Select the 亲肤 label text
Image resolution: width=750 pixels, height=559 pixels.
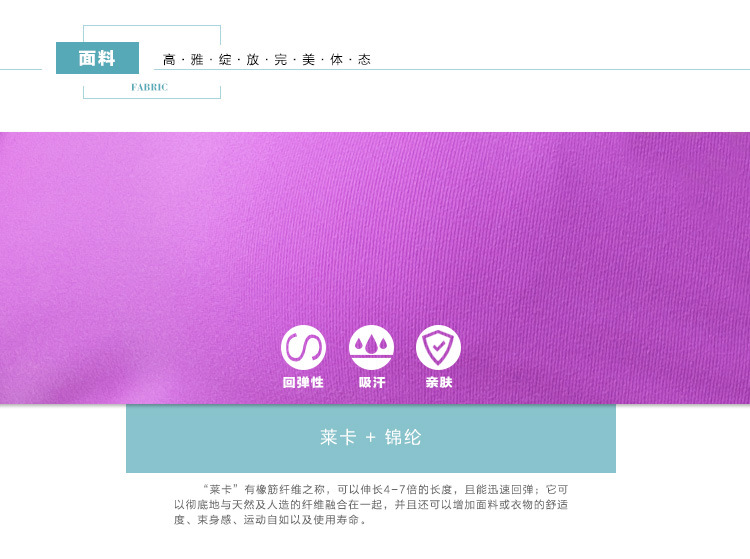click(438, 383)
